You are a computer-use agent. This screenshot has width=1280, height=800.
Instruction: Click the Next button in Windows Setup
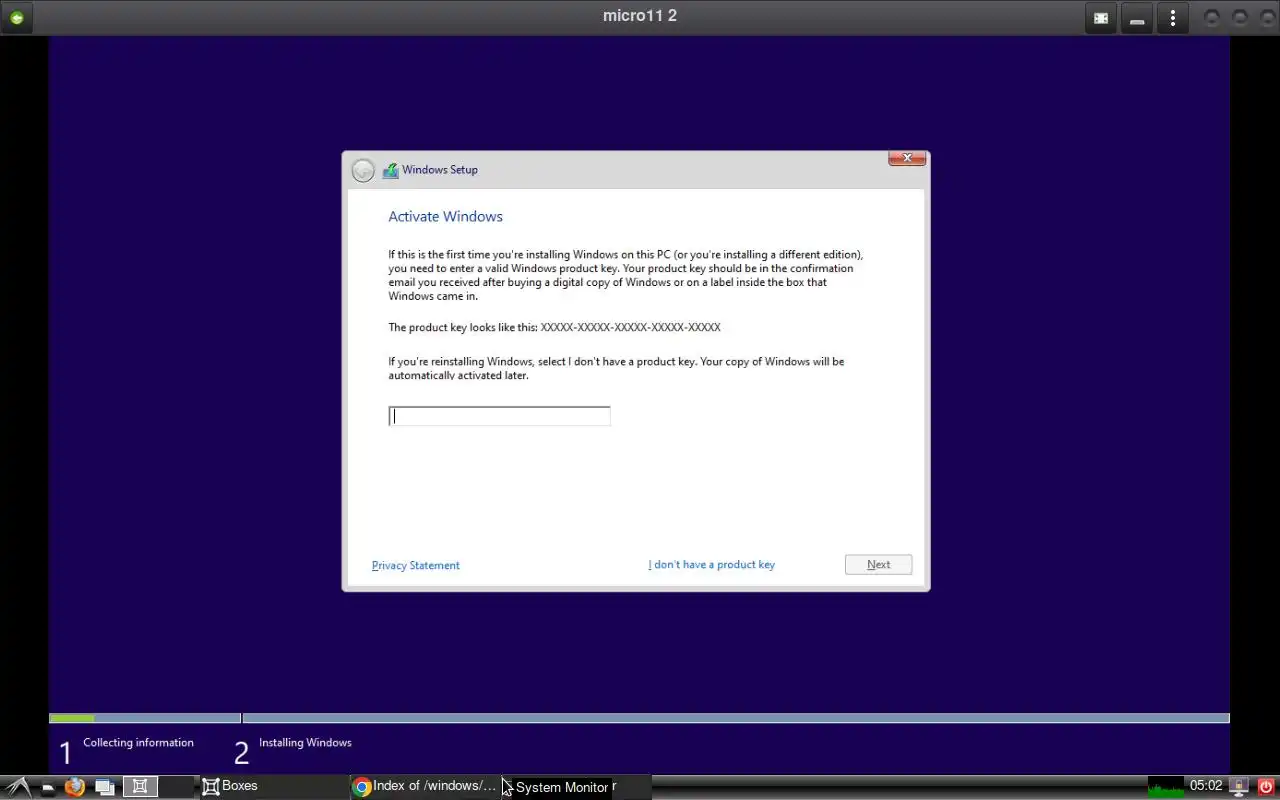point(878,564)
